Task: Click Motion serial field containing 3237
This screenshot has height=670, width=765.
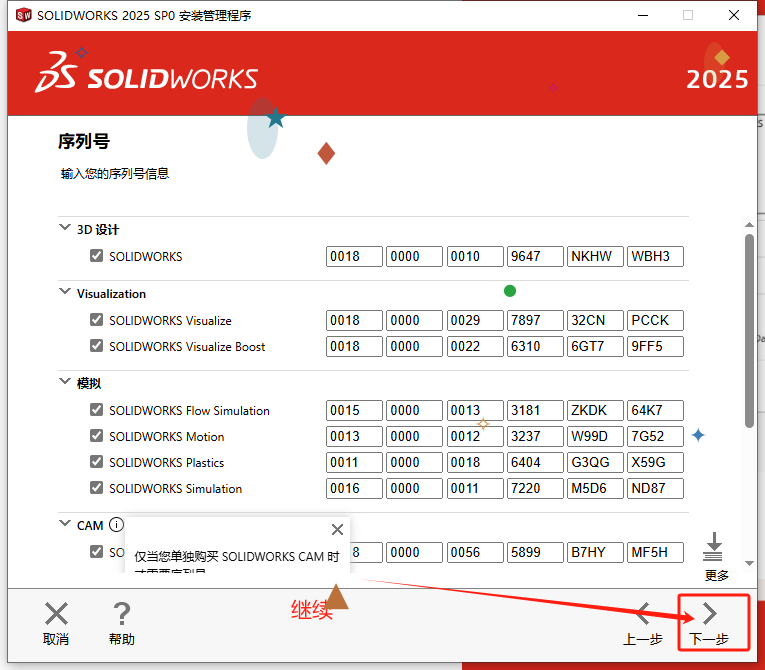Action: pyautogui.click(x=535, y=436)
